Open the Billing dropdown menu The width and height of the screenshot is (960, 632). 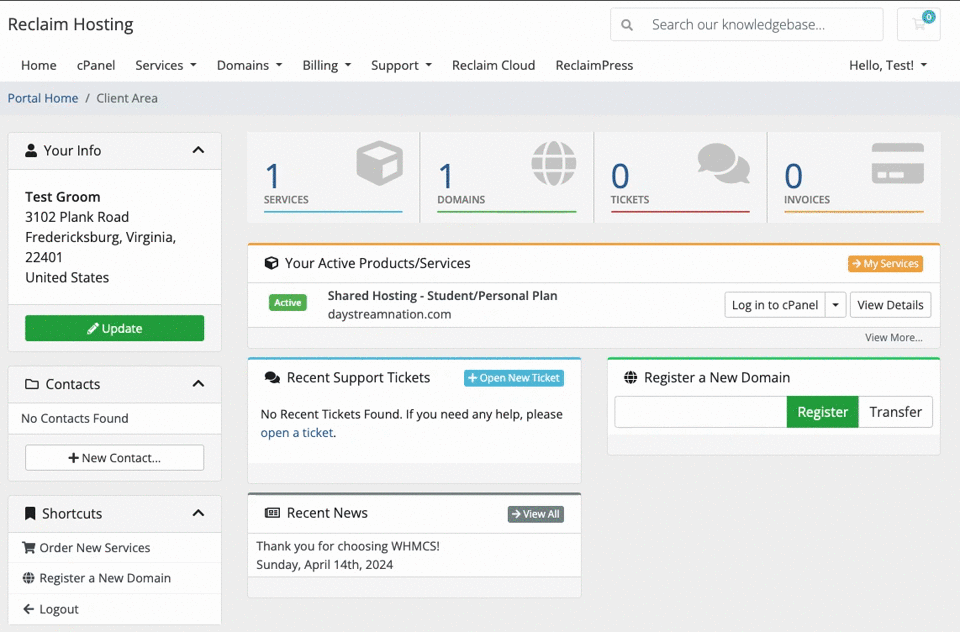326,66
